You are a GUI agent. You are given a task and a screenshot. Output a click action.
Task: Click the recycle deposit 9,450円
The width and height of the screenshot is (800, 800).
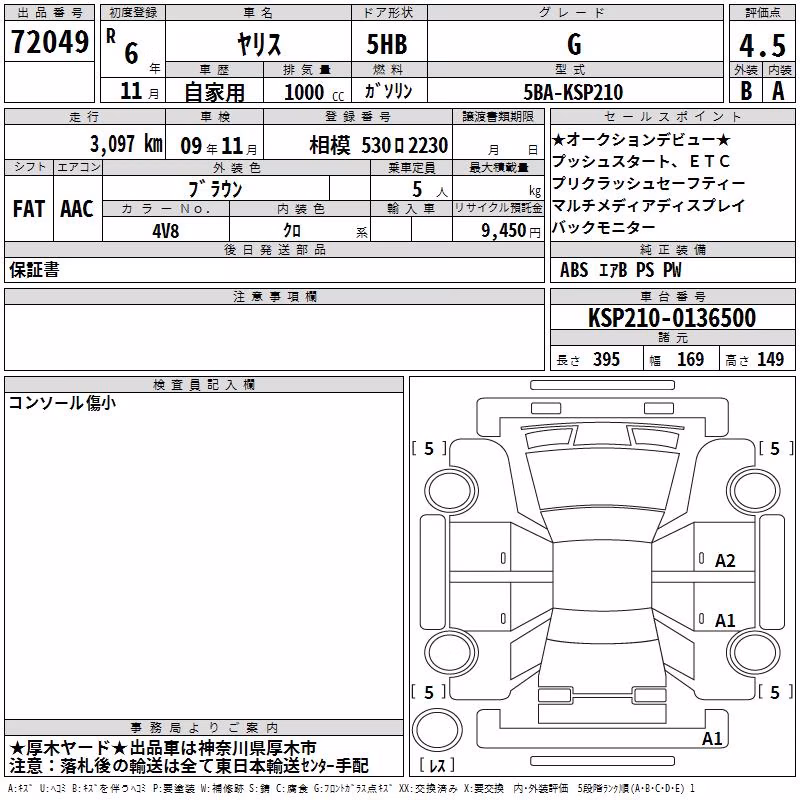click(511, 231)
